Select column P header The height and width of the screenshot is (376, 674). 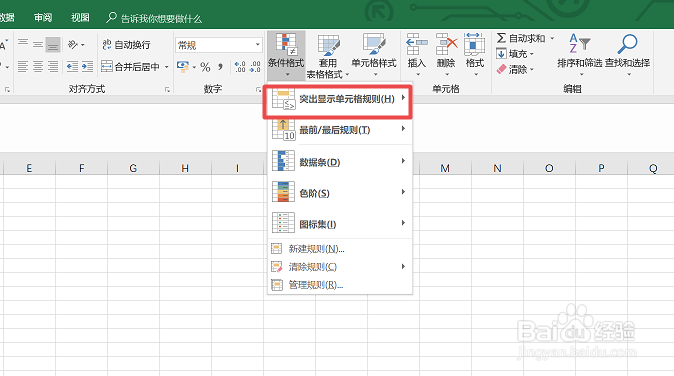pyautogui.click(x=601, y=168)
